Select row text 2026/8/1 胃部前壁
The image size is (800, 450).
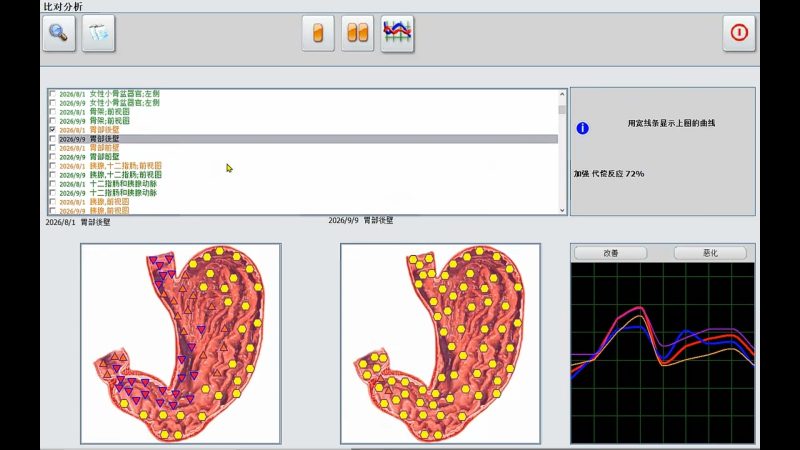pyautogui.click(x=89, y=148)
